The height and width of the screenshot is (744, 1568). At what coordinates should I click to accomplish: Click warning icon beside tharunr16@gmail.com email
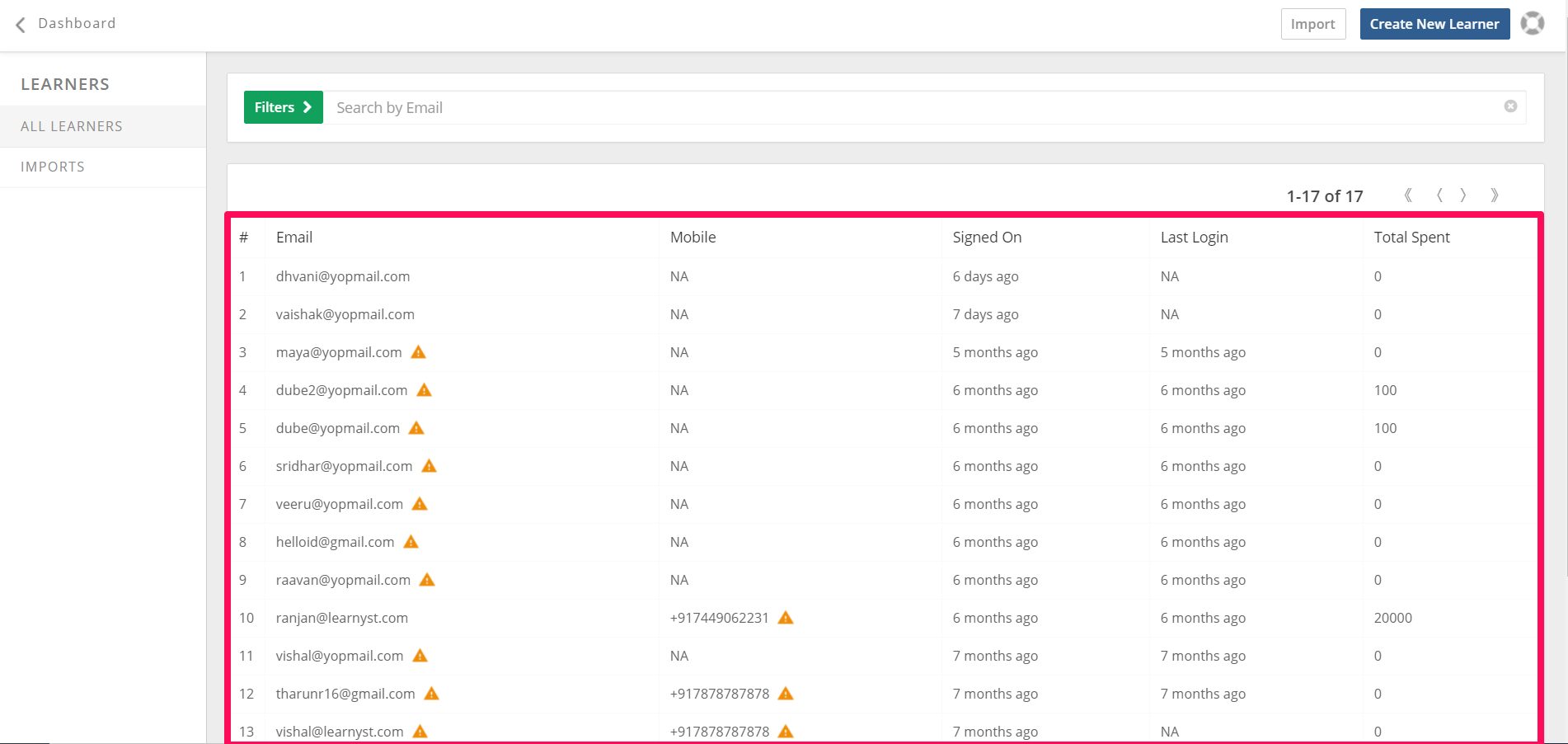432,694
